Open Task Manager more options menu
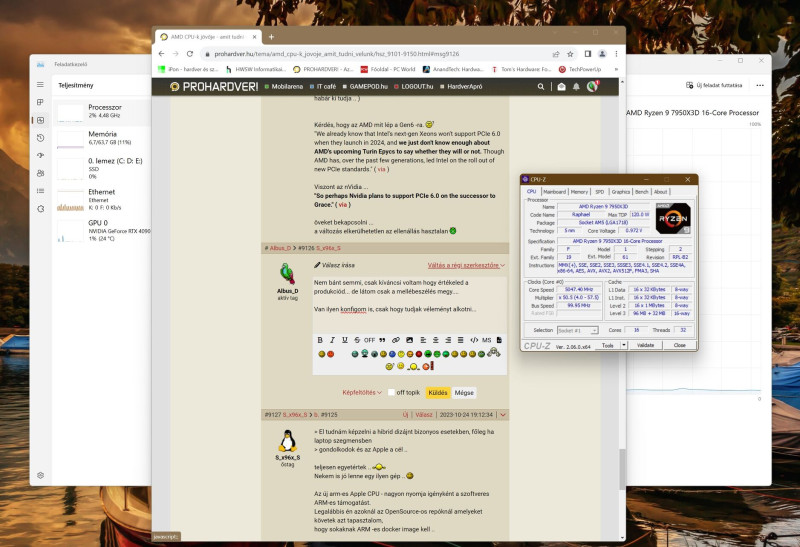 point(760,85)
